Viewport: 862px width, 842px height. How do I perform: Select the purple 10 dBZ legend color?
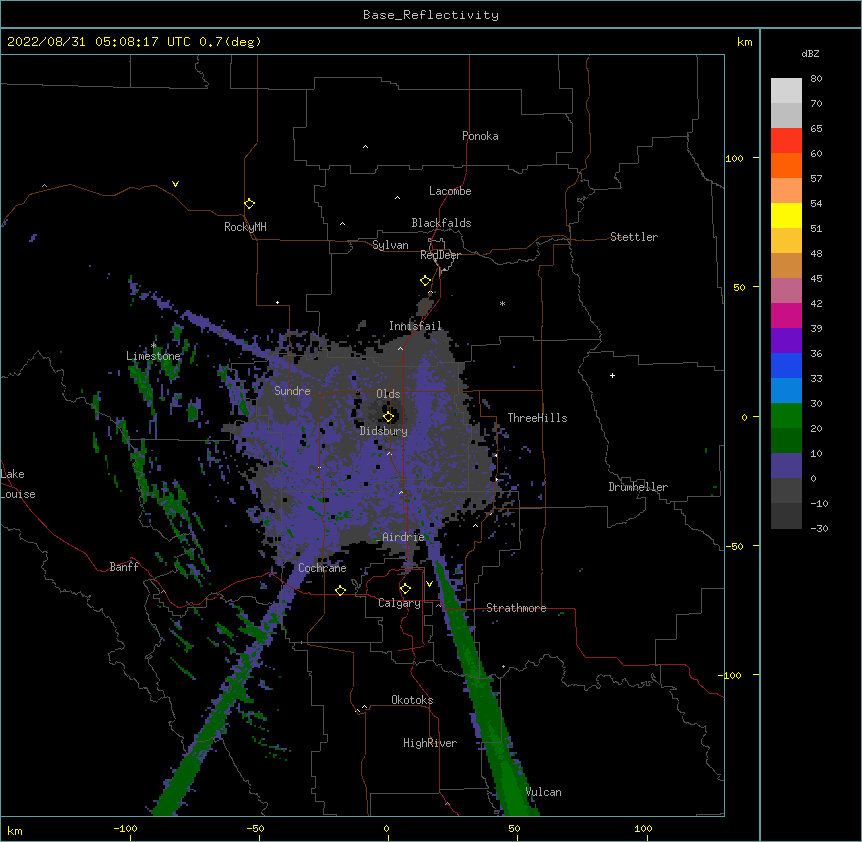click(786, 466)
